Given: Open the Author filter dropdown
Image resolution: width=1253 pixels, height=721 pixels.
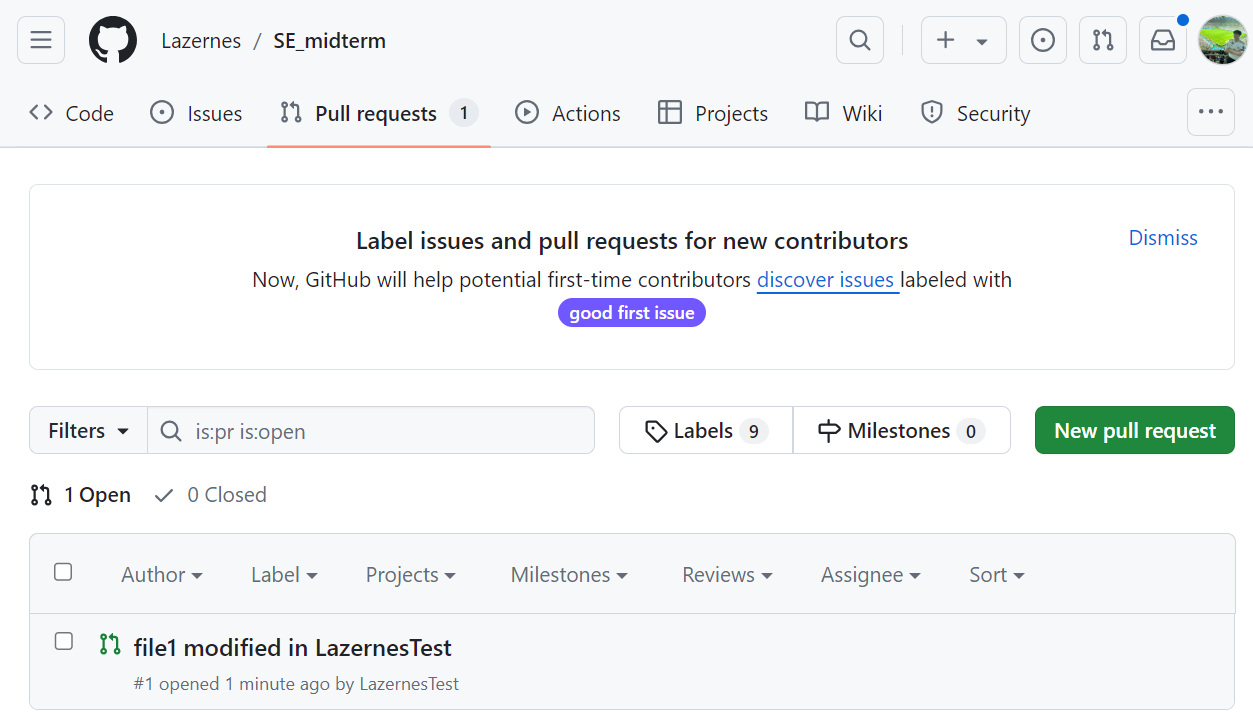Looking at the screenshot, I should coord(162,575).
